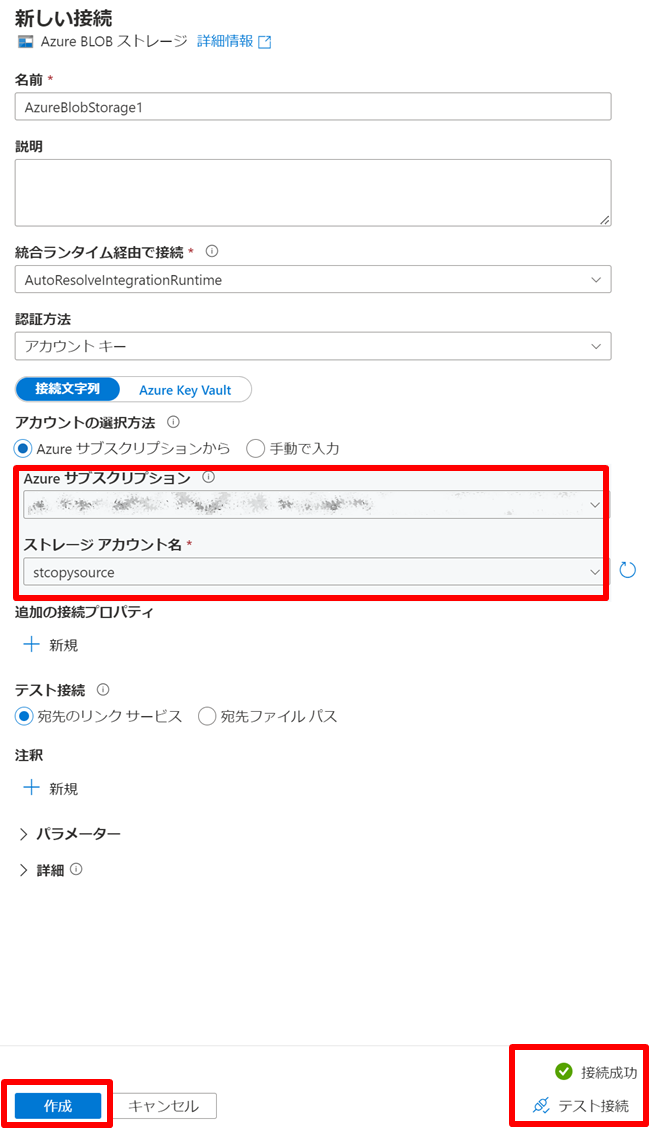This screenshot has height=1128, width=649.
Task: Click info icon beside 詳細 expander
Action: click(76, 869)
